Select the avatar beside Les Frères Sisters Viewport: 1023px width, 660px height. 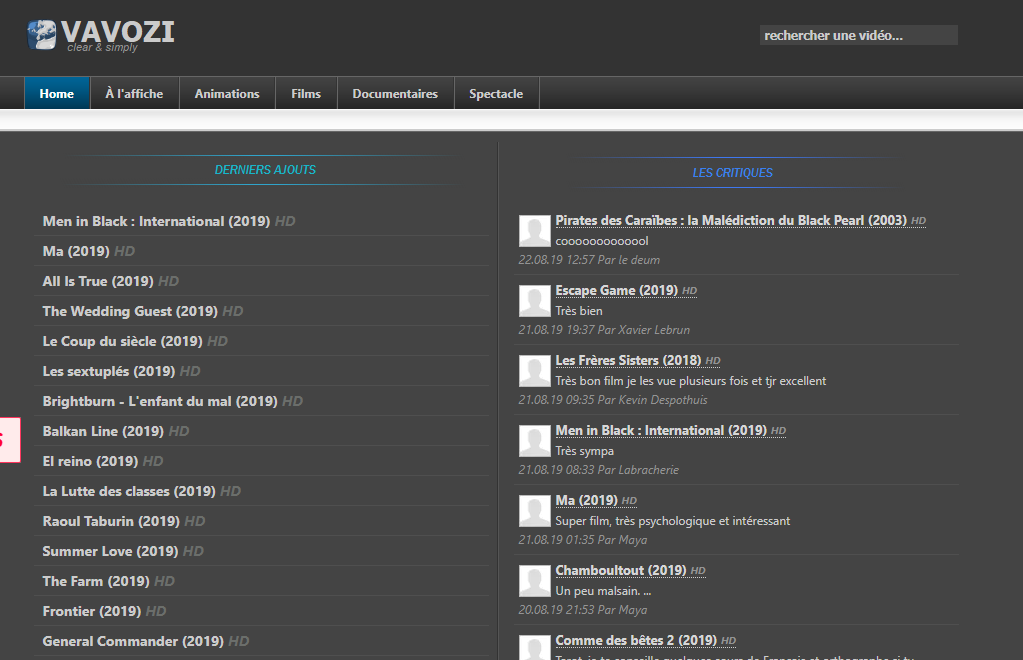[534, 371]
